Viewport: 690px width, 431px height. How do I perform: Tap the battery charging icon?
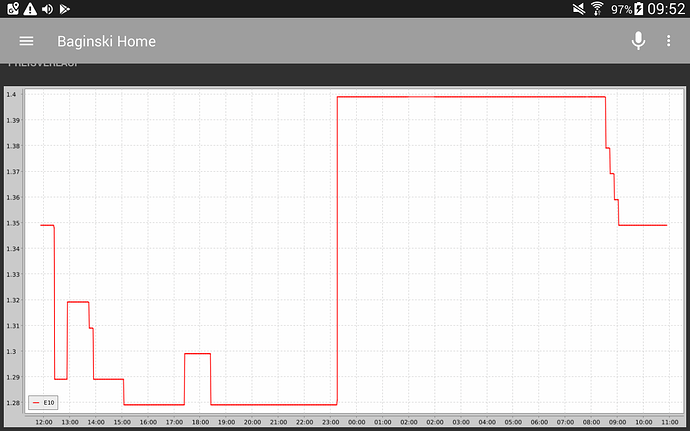(639, 9)
